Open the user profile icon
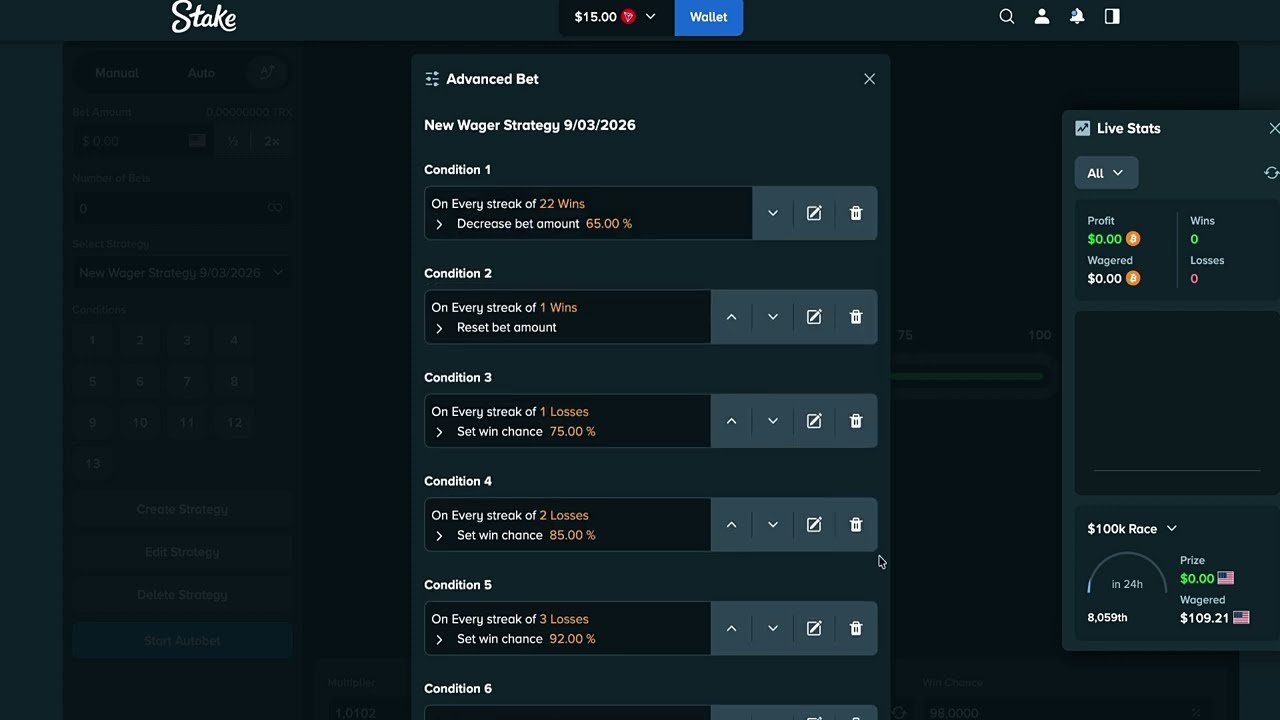This screenshot has width=1280, height=720. click(1042, 17)
